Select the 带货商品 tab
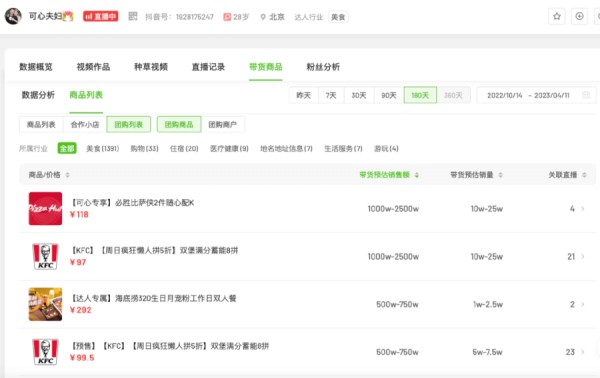This screenshot has width=600, height=378. [x=266, y=67]
